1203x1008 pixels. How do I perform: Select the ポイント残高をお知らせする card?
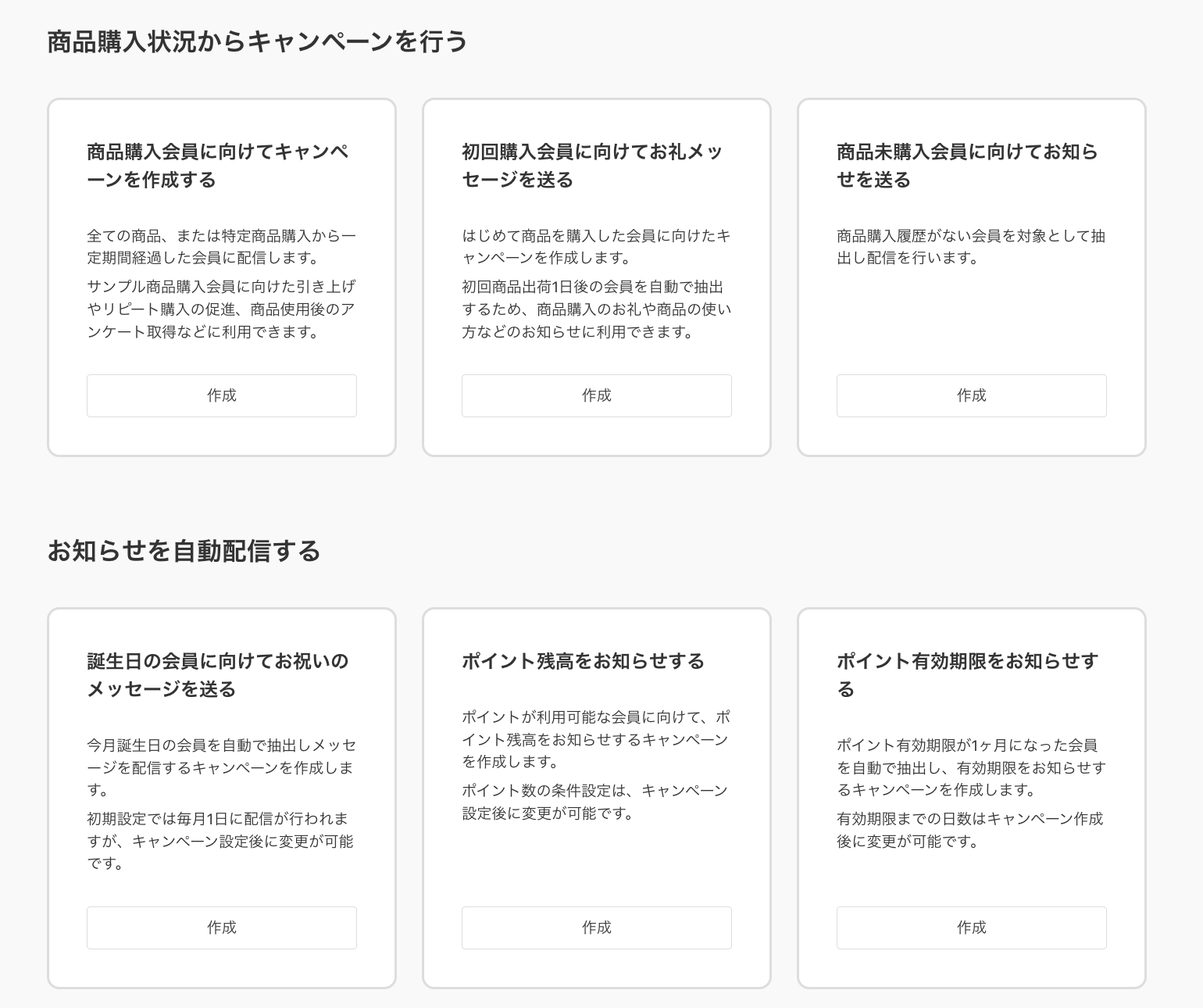[596, 797]
